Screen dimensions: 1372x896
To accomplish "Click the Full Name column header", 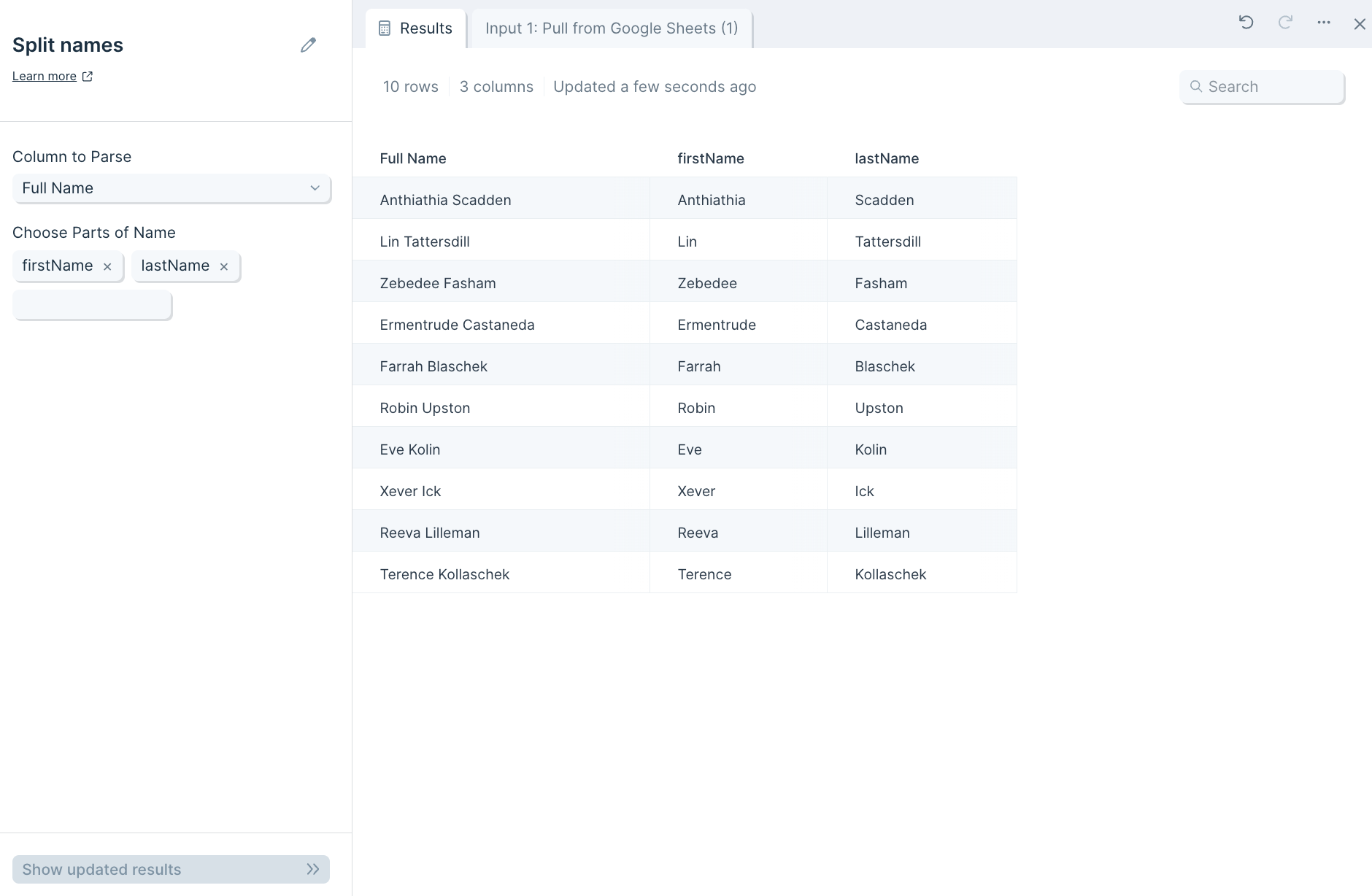I will [413, 159].
